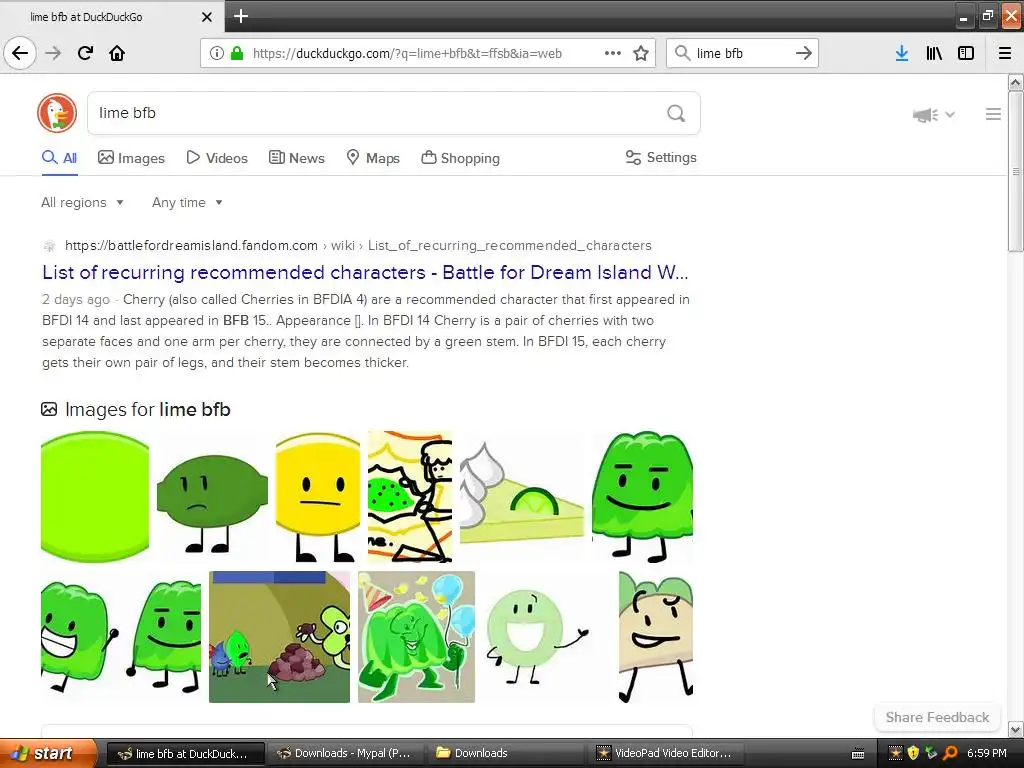Switch to the Shopping results tab
Screen dimensions: 1024x768
coord(460,158)
